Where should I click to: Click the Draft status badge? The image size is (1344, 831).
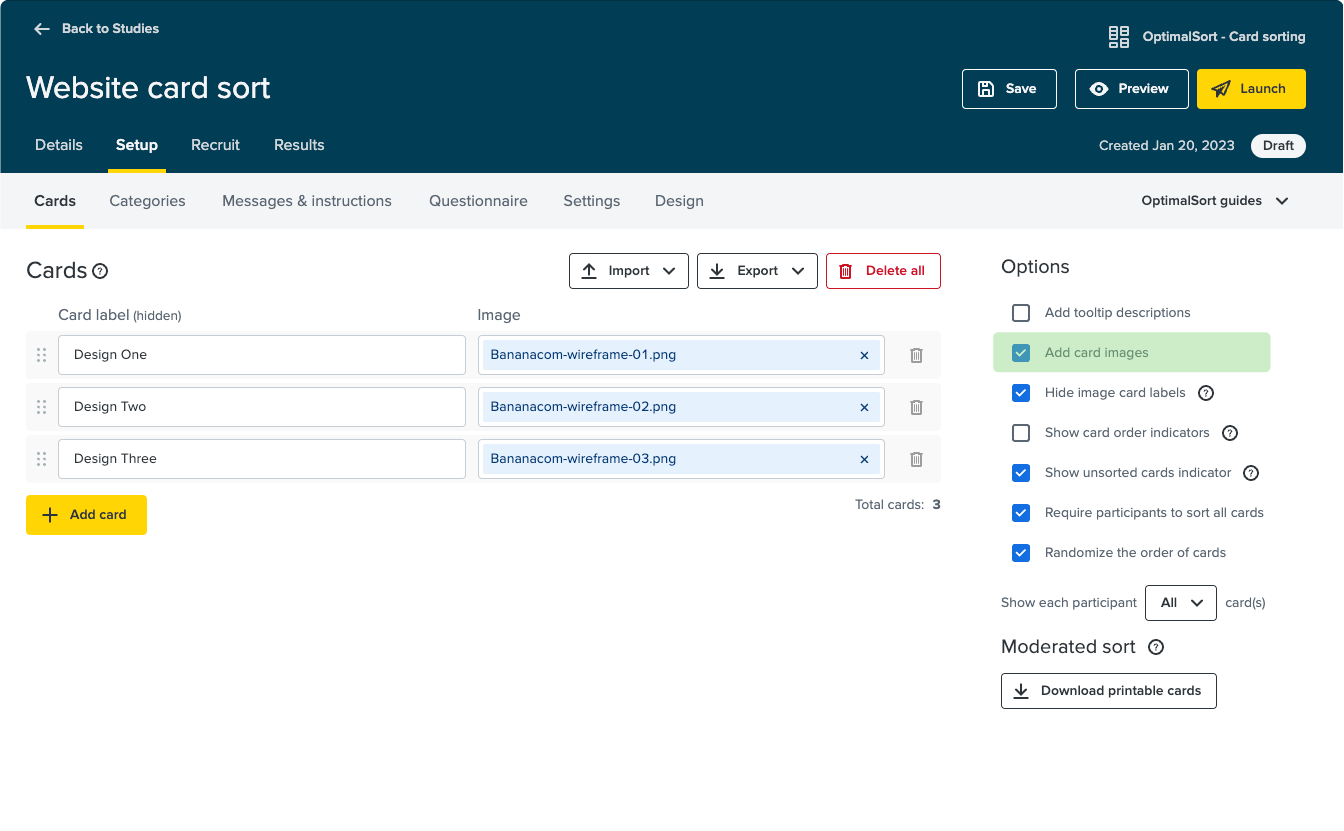tap(1278, 146)
